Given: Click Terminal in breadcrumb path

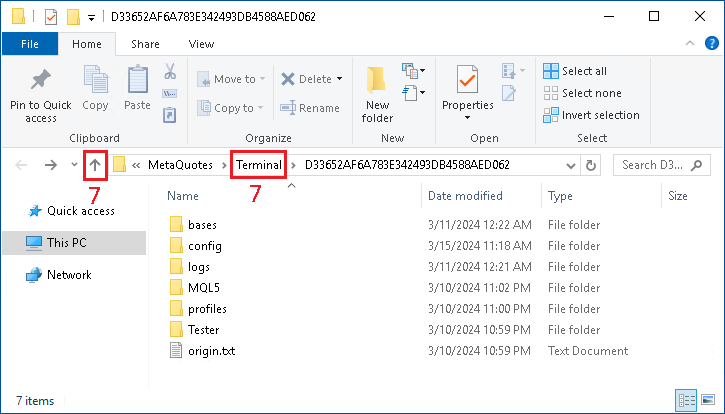Looking at the screenshot, I should tap(258, 165).
